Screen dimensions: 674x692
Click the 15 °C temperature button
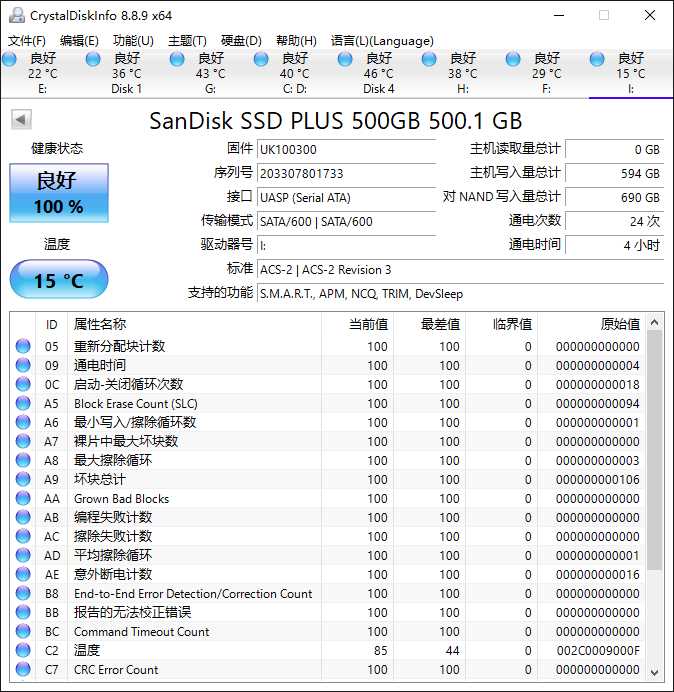(x=59, y=280)
